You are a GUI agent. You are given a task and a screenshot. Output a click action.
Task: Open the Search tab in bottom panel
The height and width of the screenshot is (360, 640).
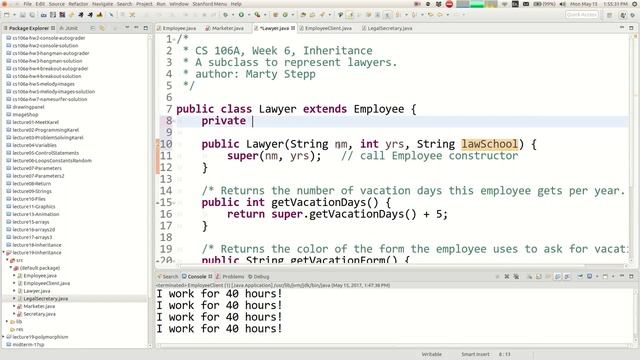(x=168, y=276)
